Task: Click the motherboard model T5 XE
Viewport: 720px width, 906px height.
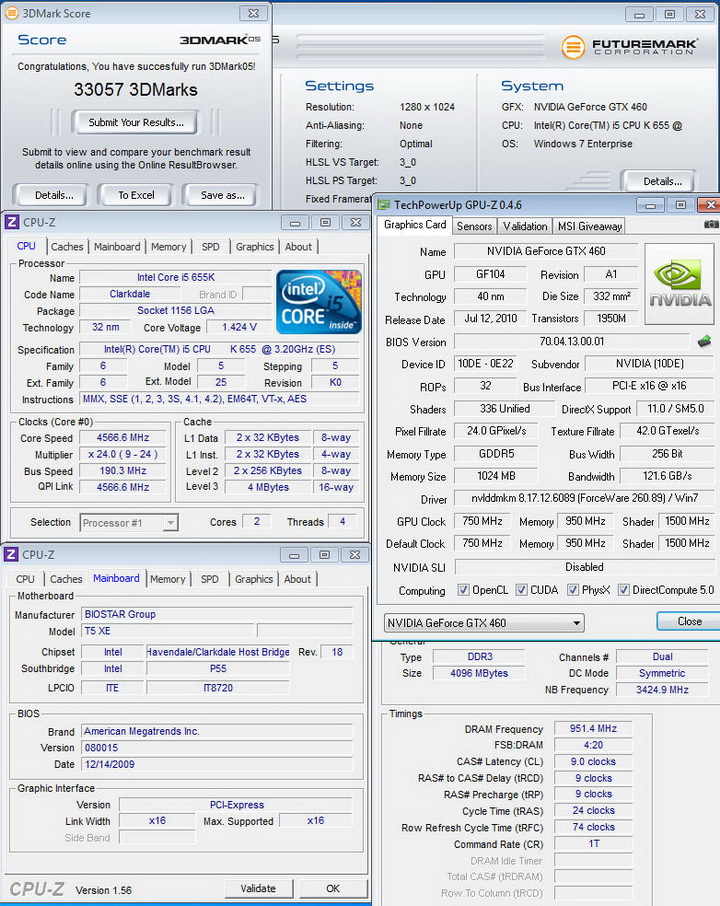Action: [168, 631]
